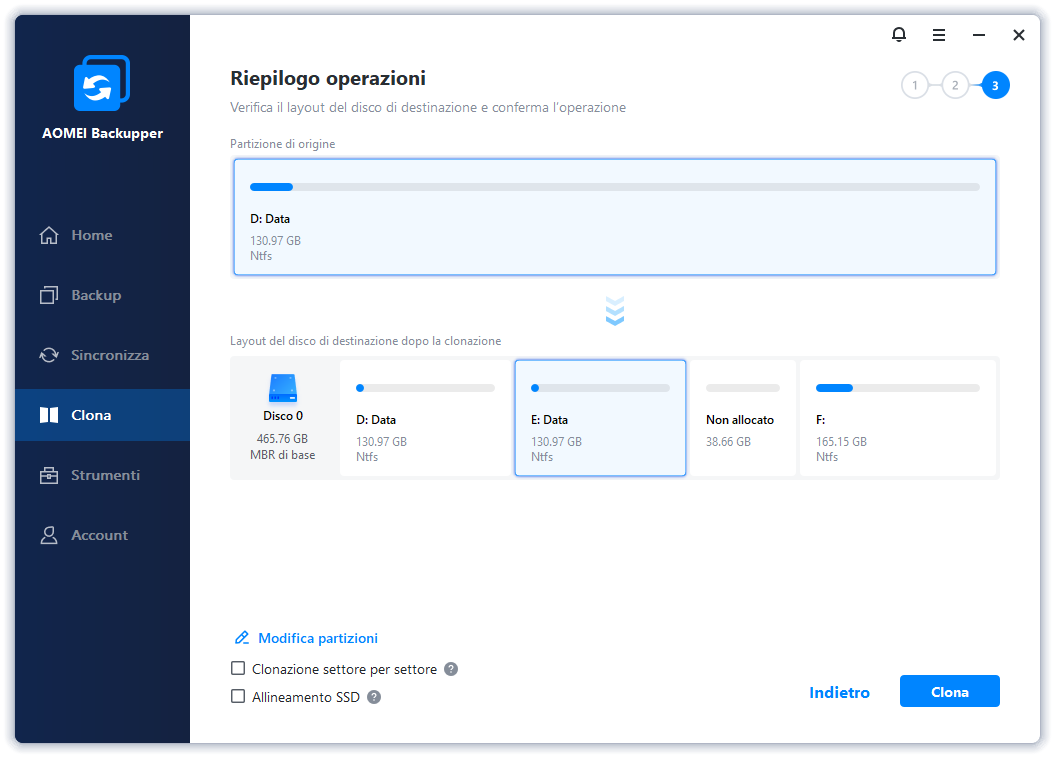The image size is (1055, 758).
Task: Click the AOMEI Backupper logo
Action: click(x=102, y=83)
